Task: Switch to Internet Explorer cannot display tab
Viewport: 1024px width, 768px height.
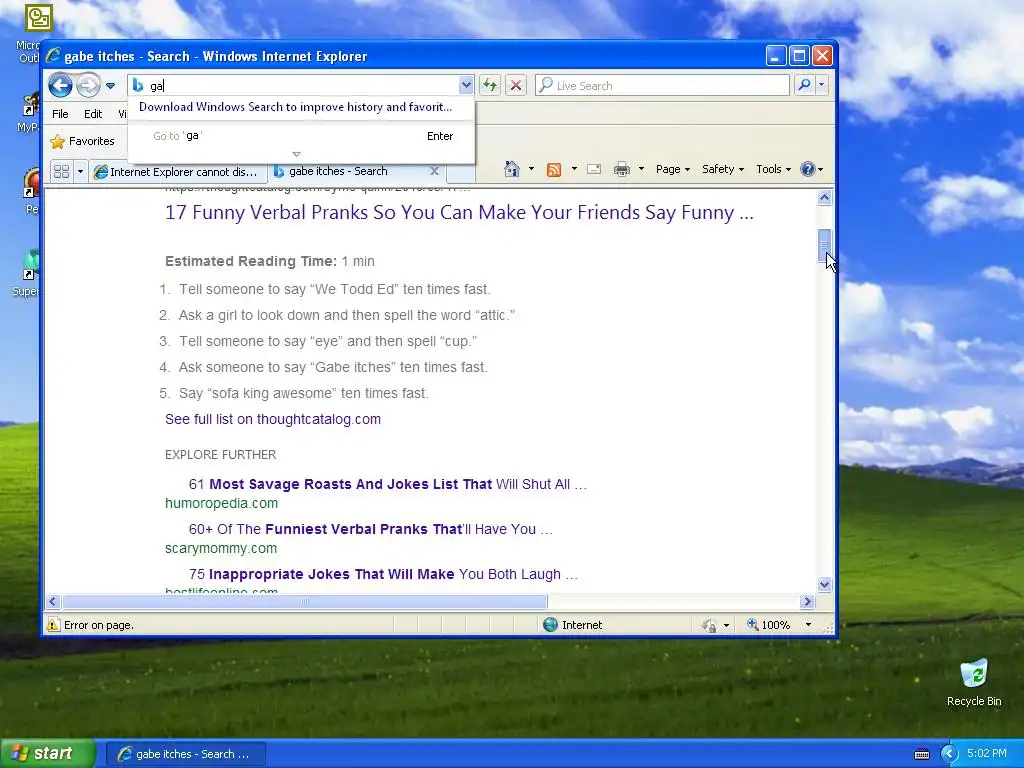Action: [178, 172]
